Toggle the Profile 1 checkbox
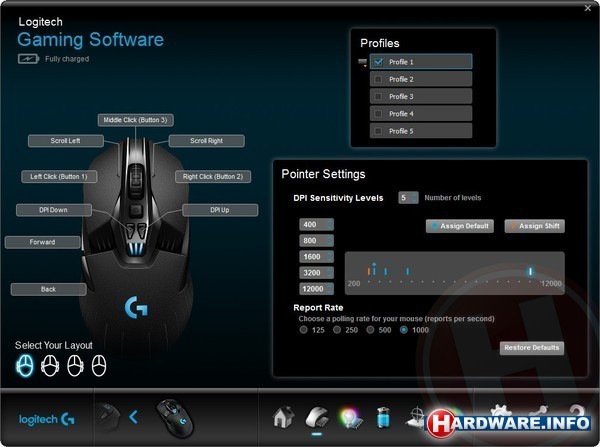Screen dimensions: 600x447 (x=378, y=62)
